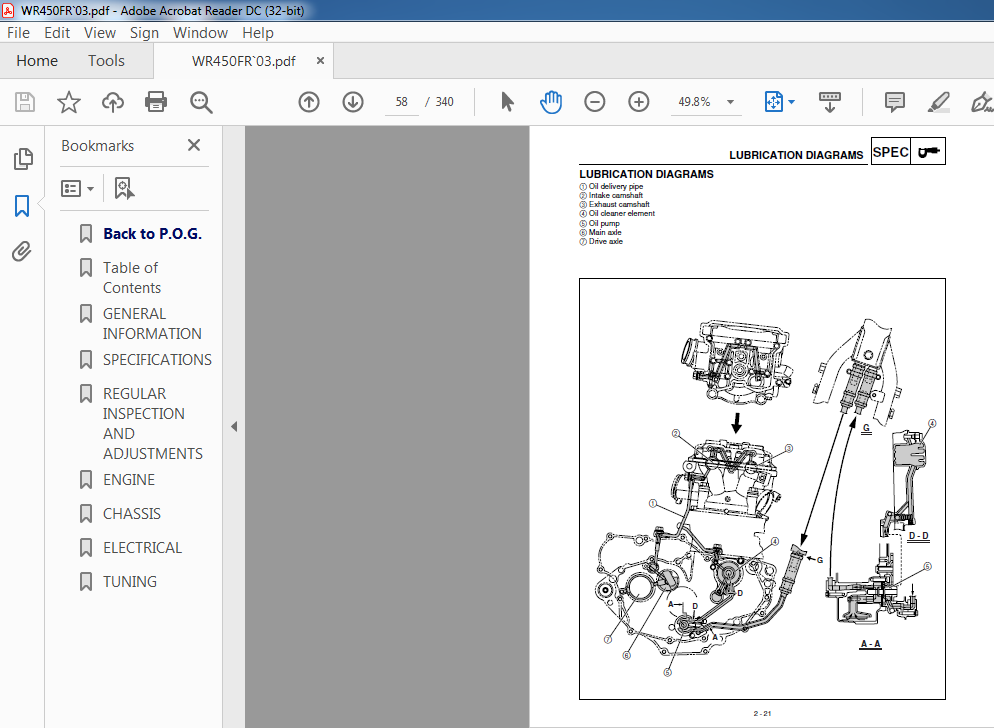
Task: Open REGULAR INSPECTION AND ADJUSTMENTS bookmark
Action: 153,424
